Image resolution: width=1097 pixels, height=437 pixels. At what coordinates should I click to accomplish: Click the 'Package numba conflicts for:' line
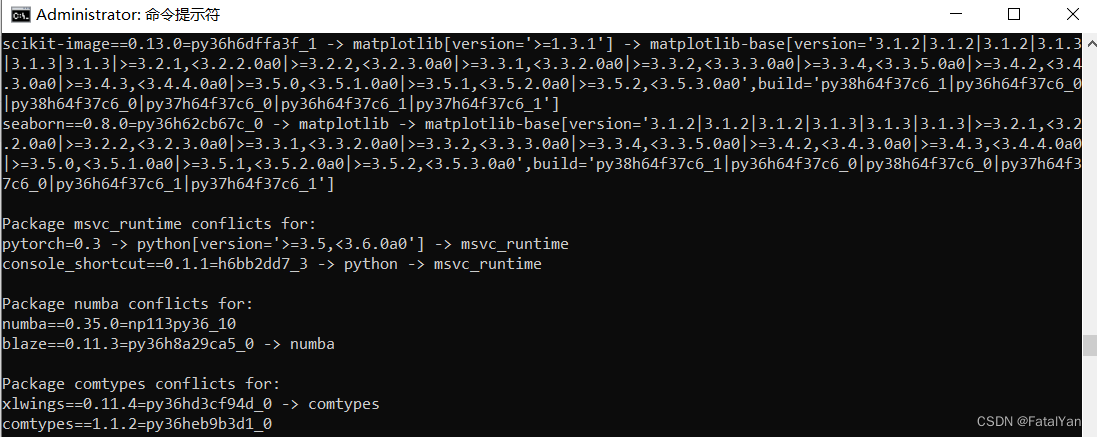(x=127, y=303)
